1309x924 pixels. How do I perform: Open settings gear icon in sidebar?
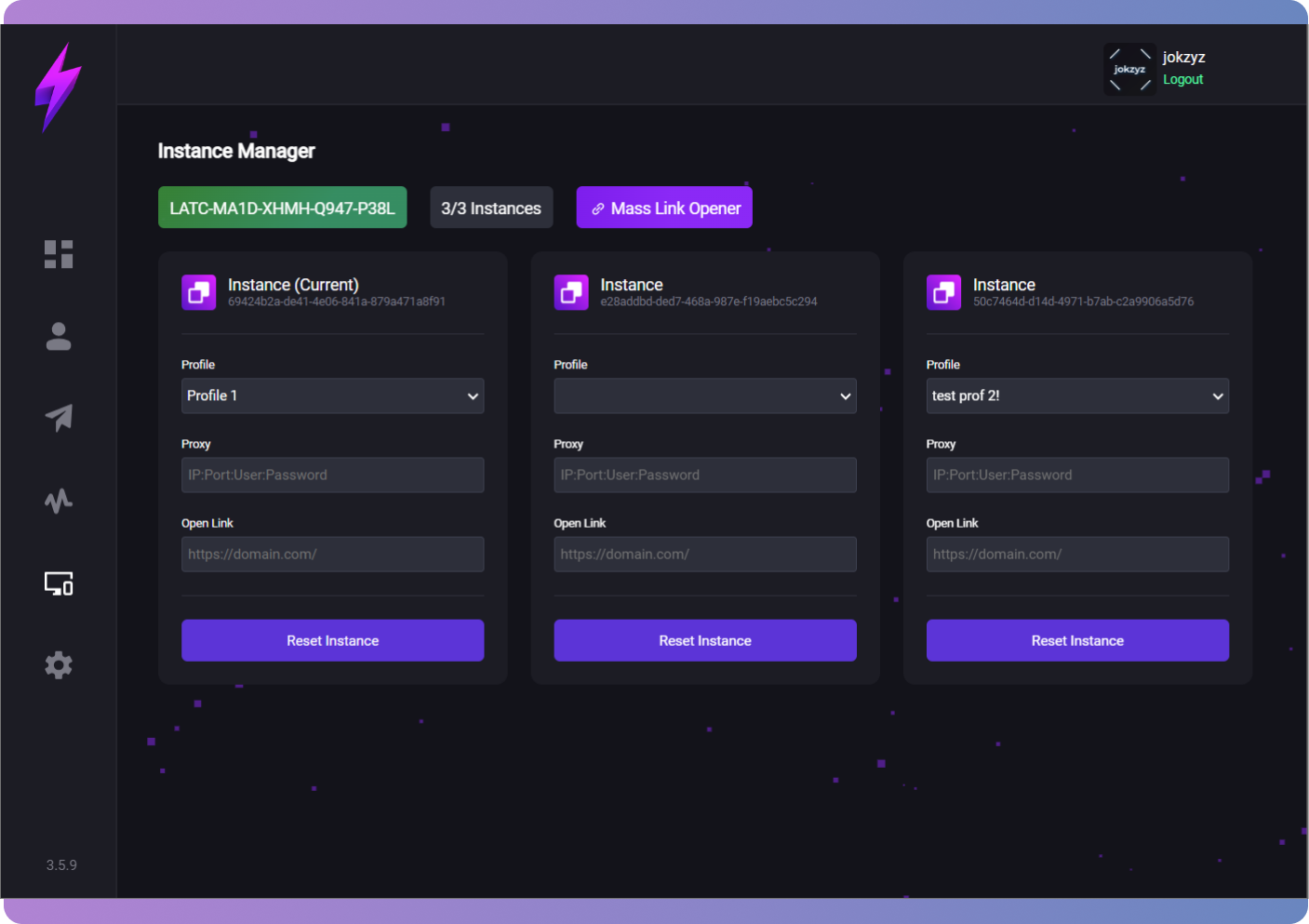click(x=59, y=665)
